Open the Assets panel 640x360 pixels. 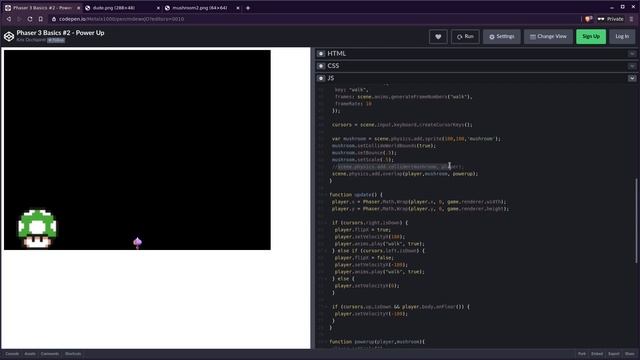click(30, 354)
